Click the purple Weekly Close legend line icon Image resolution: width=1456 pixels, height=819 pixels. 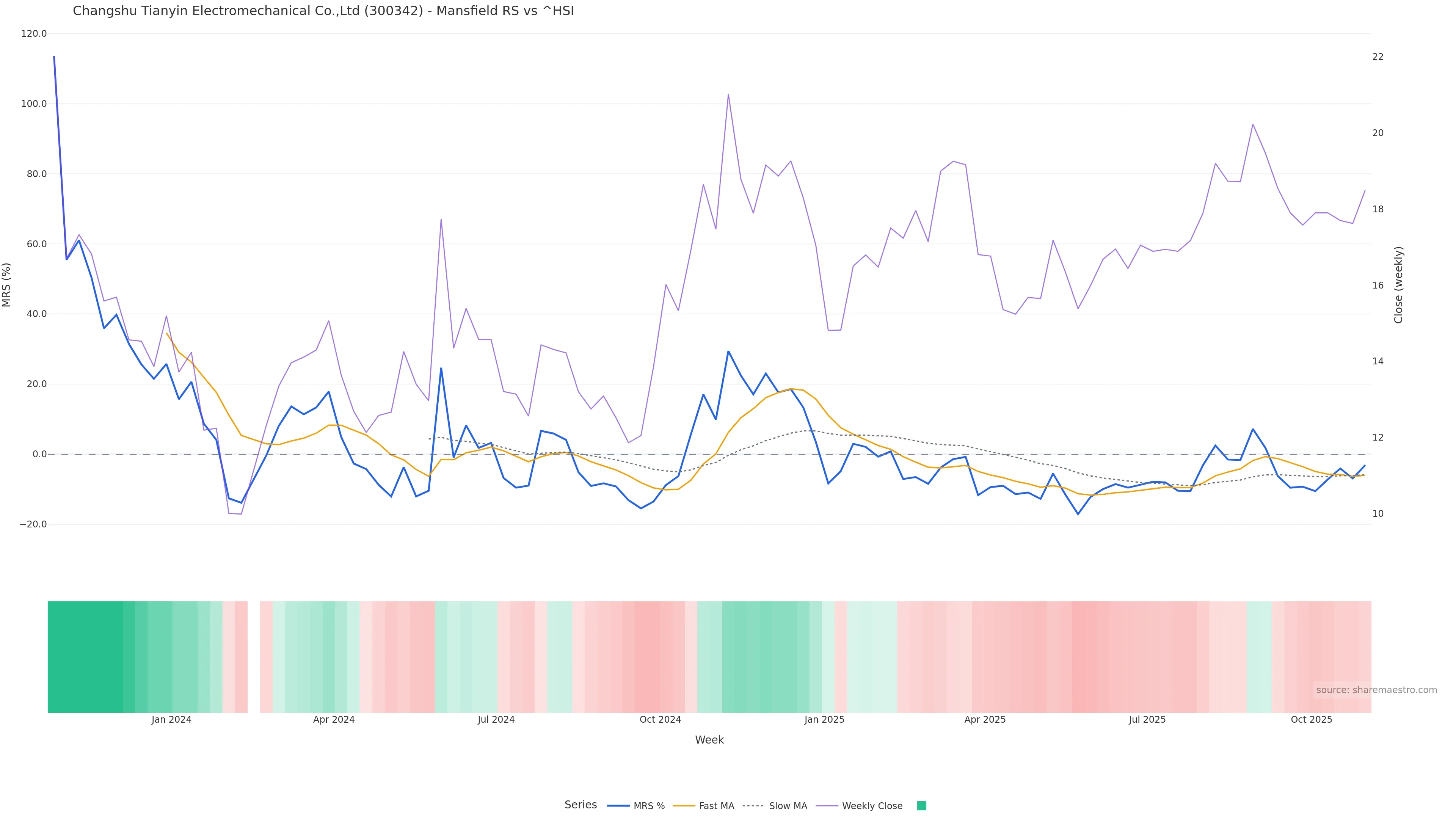(x=827, y=806)
